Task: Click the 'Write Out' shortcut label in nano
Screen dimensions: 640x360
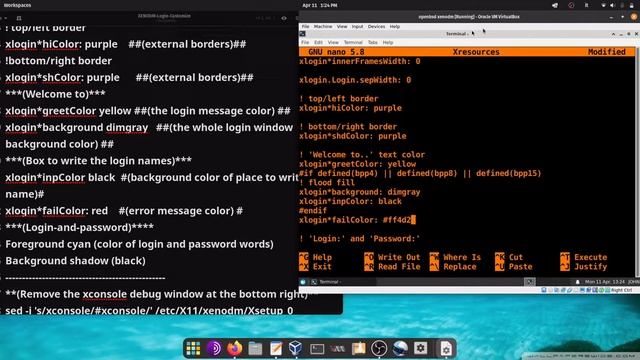Action: [399, 257]
